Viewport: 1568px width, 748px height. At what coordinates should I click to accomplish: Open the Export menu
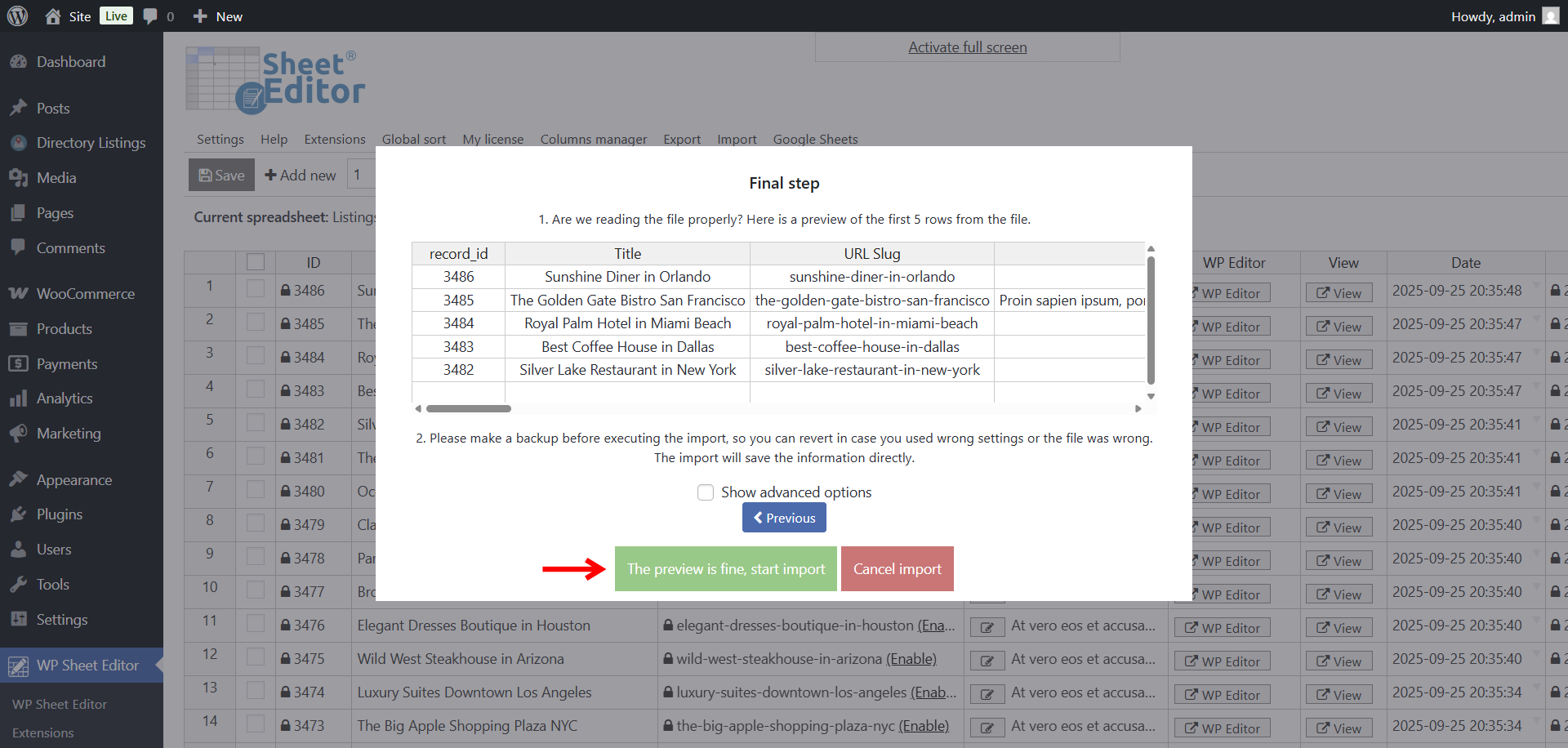coord(682,139)
